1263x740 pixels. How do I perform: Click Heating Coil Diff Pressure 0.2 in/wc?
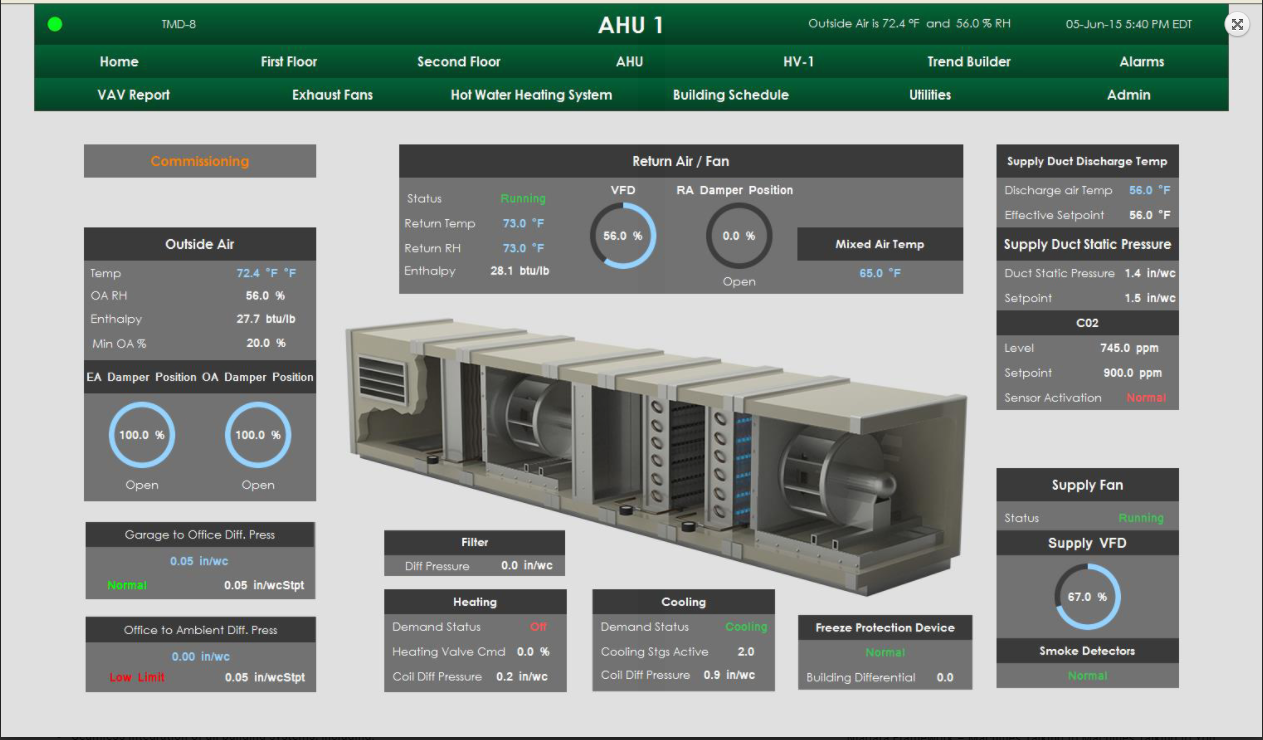pos(522,677)
